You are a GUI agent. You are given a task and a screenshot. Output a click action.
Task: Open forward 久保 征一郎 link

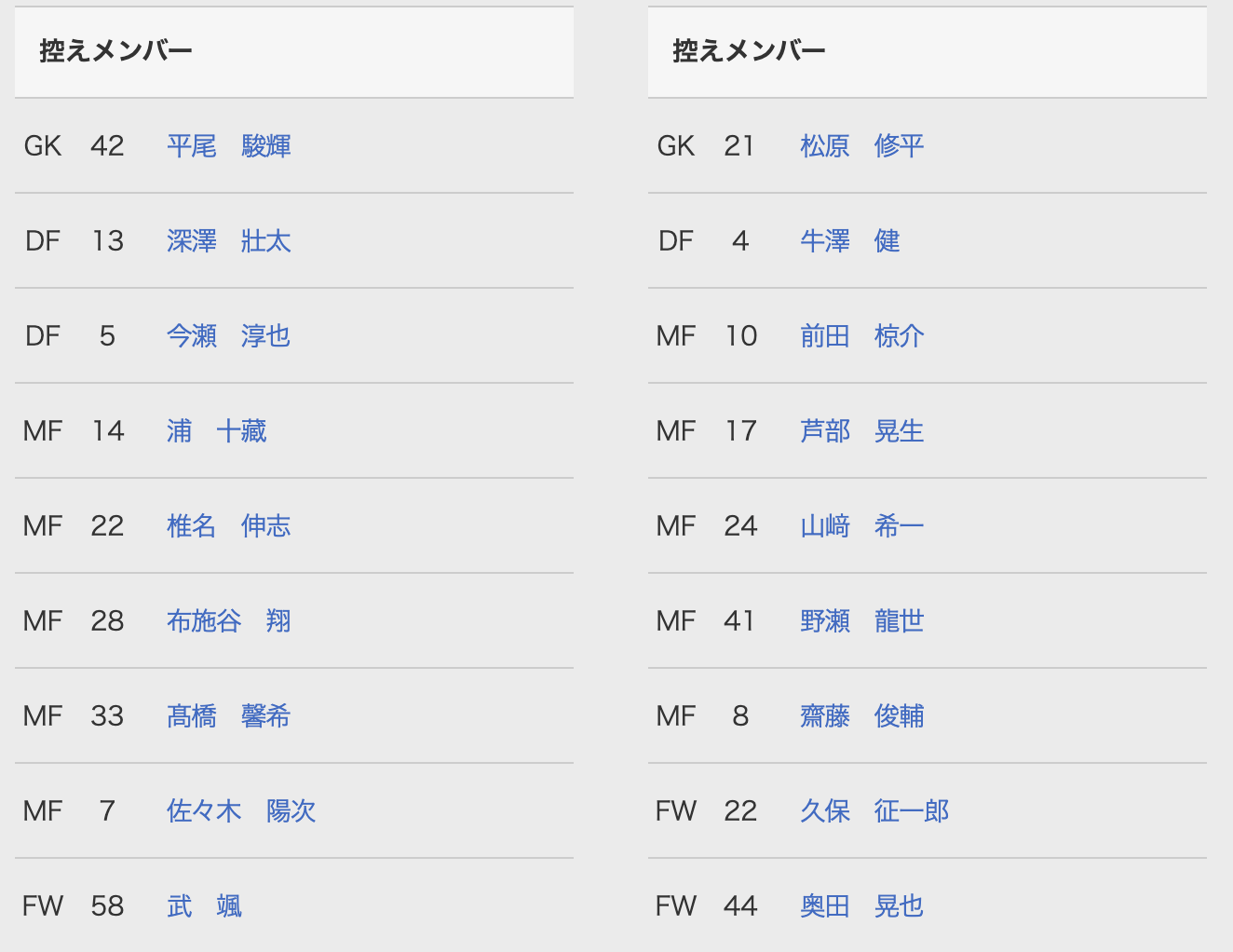[x=874, y=811]
